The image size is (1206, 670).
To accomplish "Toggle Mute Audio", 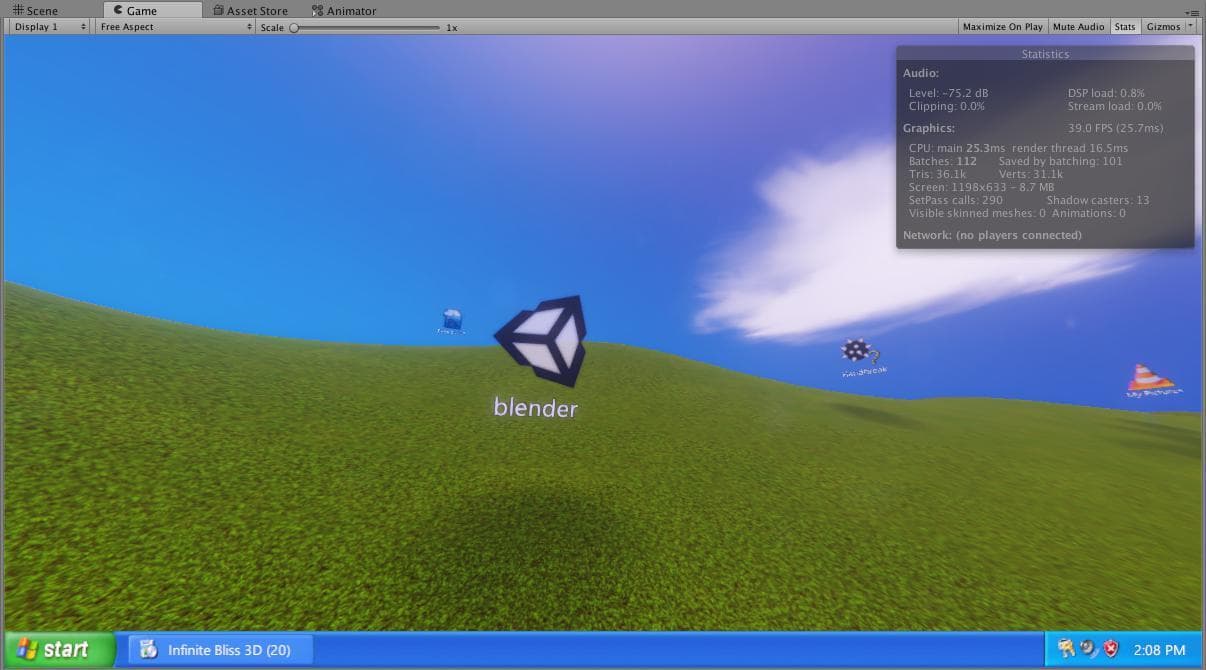I will pos(1079,27).
